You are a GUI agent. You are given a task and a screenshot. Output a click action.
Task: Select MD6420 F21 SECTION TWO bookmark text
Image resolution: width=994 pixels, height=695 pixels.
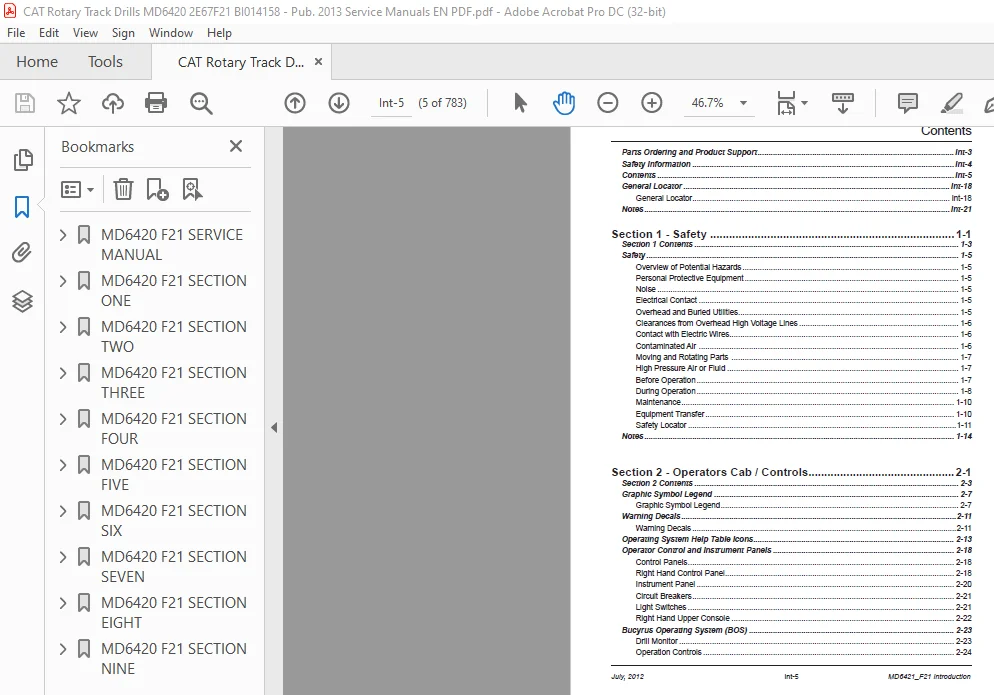click(x=174, y=337)
